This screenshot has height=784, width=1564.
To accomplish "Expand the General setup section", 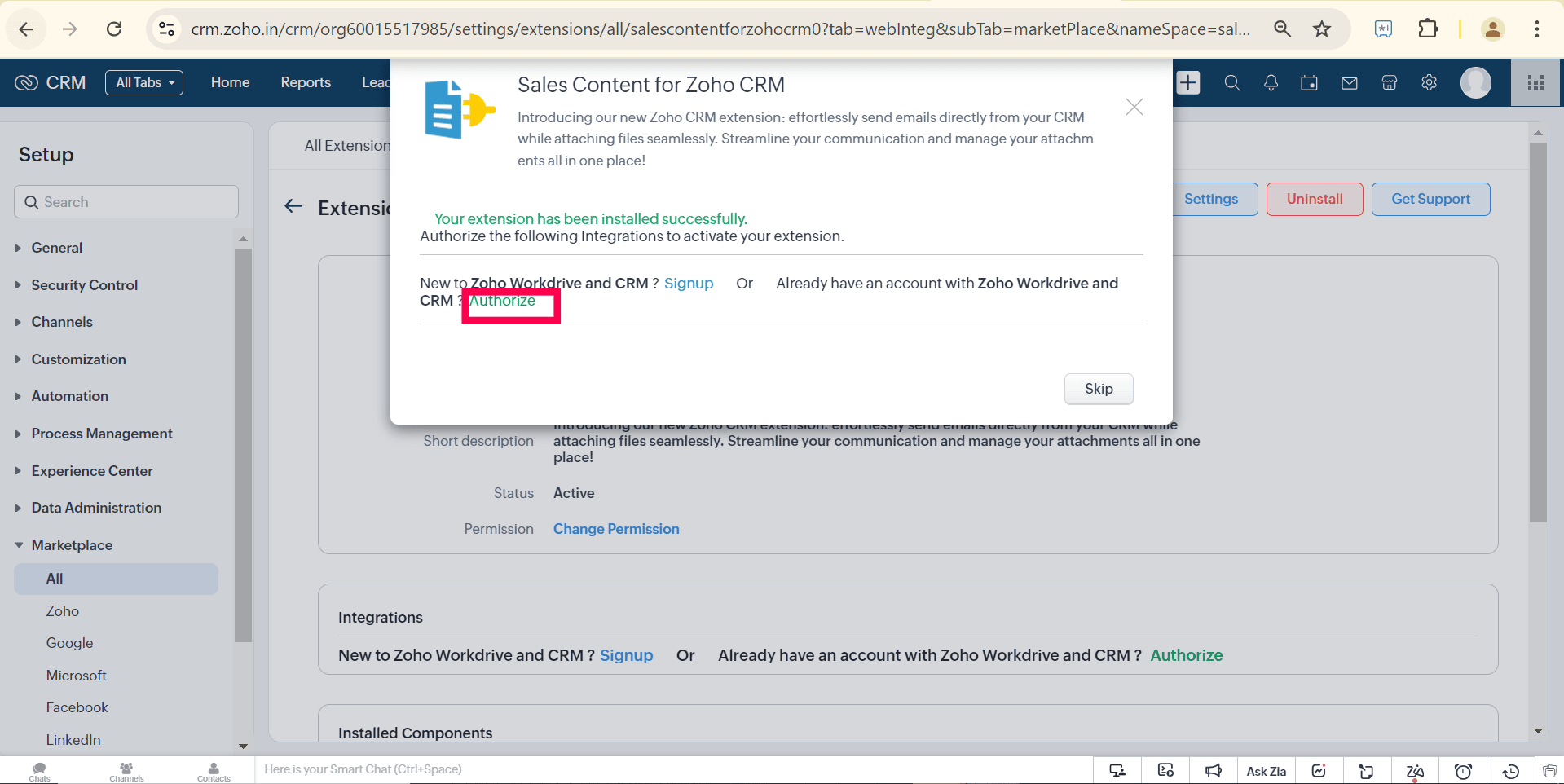I will pyautogui.click(x=56, y=248).
